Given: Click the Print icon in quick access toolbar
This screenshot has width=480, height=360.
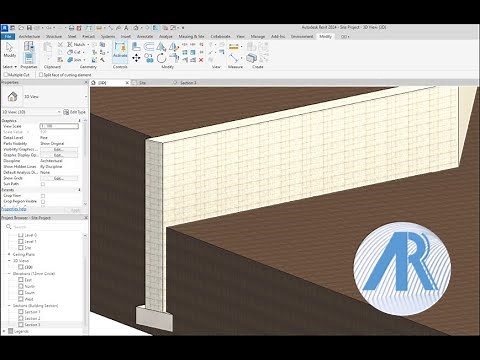Looking at the screenshot, I should coord(71,28).
